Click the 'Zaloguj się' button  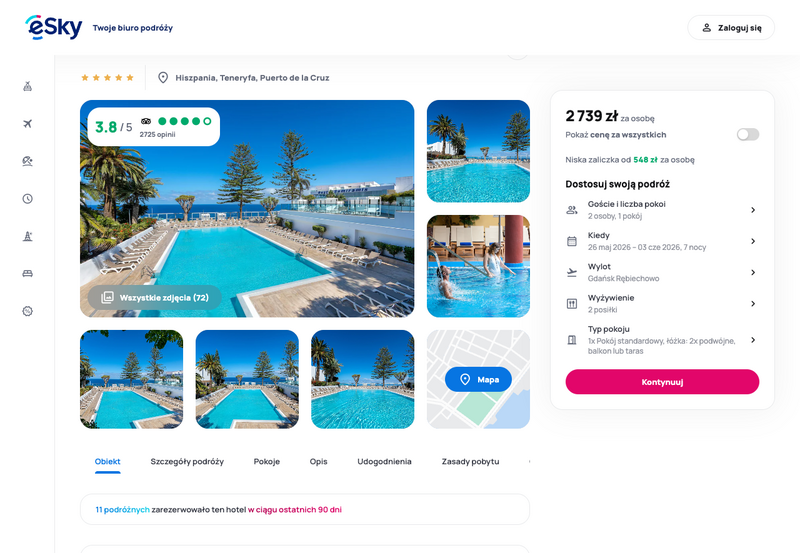pos(731,28)
